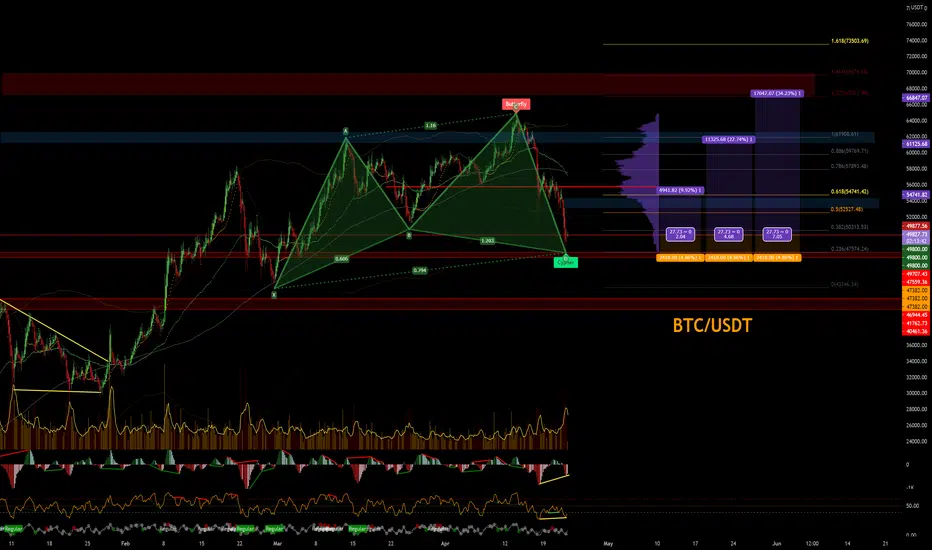Viewport: 932px width, 550px height.
Task: Click the 36000.00 price scale value
Action: tap(917, 345)
